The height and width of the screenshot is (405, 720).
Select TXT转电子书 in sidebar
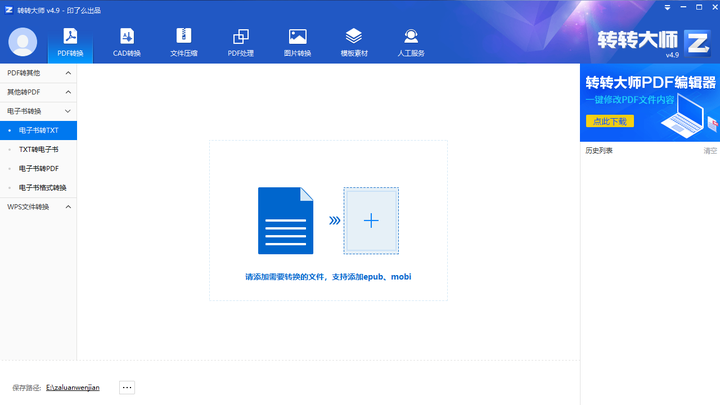click(38, 150)
